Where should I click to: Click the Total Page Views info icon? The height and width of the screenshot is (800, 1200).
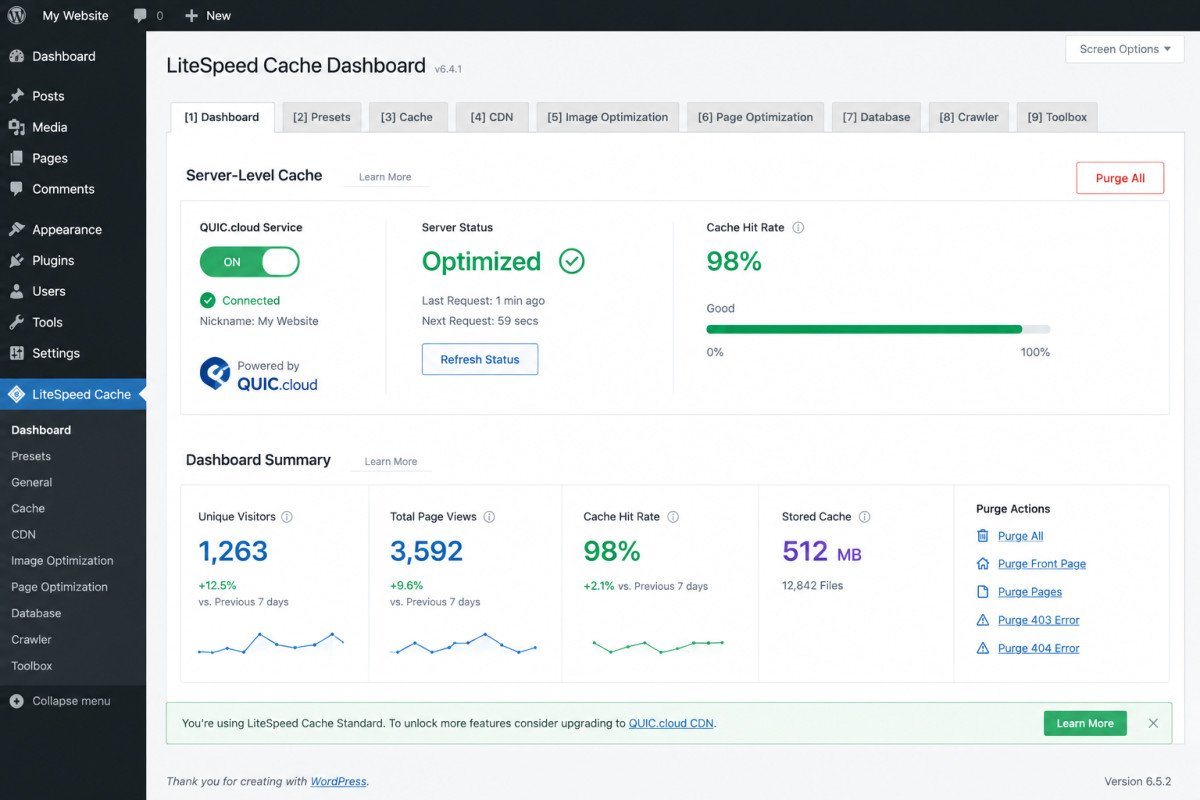click(489, 517)
